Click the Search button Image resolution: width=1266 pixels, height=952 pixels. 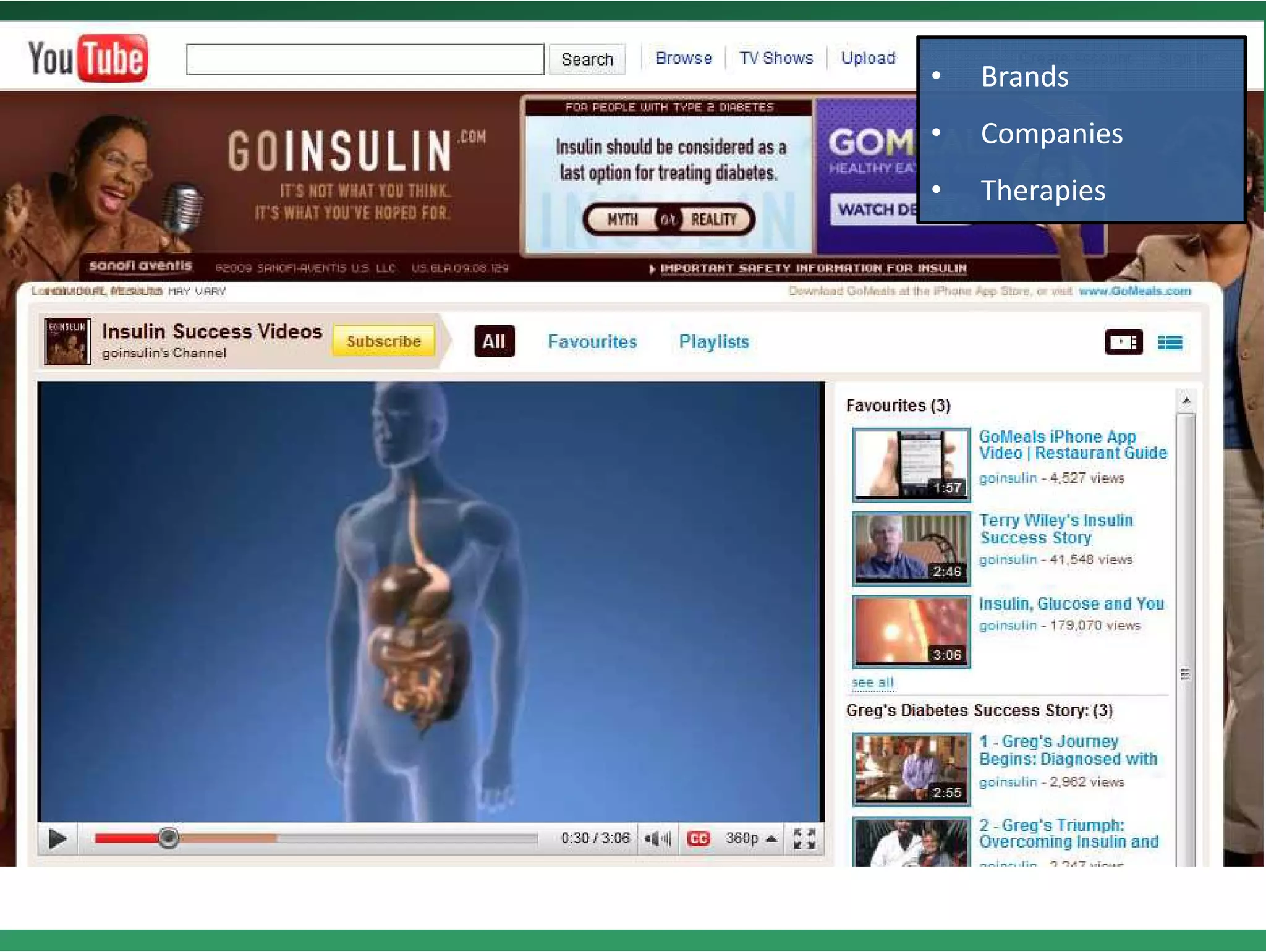pyautogui.click(x=587, y=59)
